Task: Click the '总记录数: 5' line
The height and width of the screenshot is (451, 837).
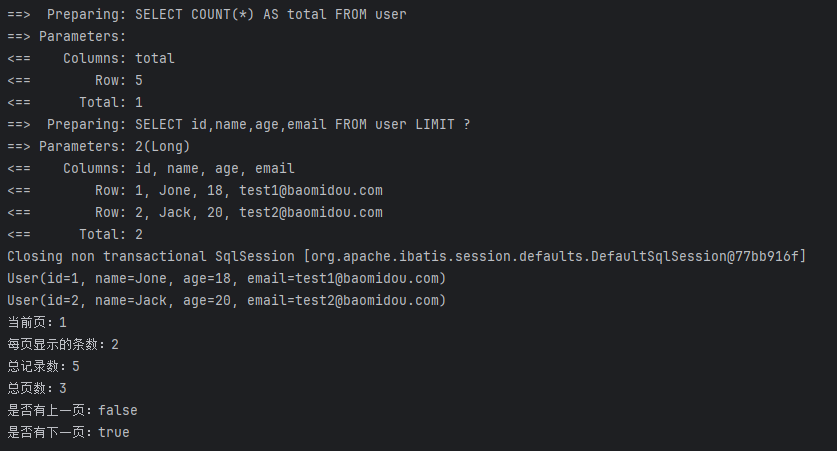Action: pyautogui.click(x=43, y=366)
